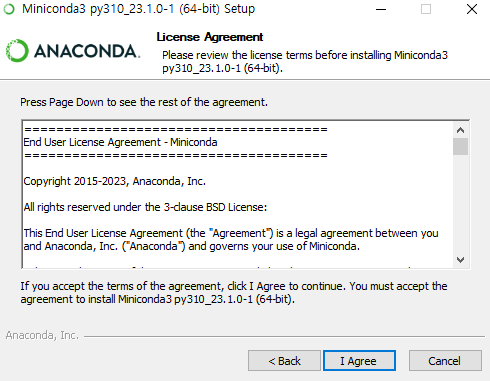This screenshot has width=490, height=381.
Task: Click the license scrollbar down arrow
Action: pyautogui.click(x=460, y=260)
